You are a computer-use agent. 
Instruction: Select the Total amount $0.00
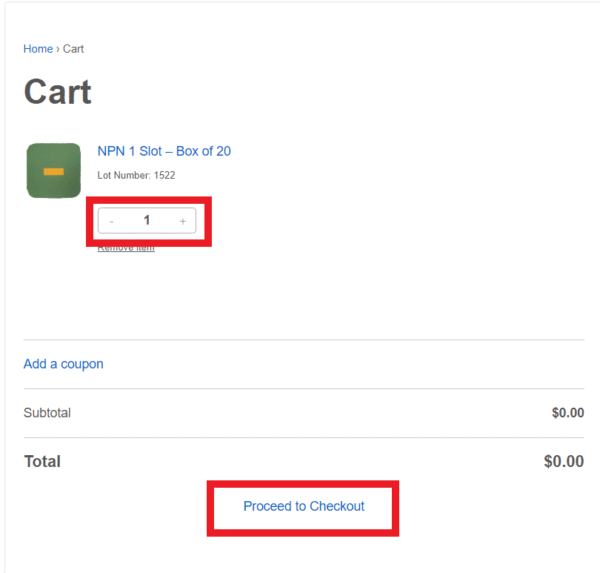click(564, 462)
